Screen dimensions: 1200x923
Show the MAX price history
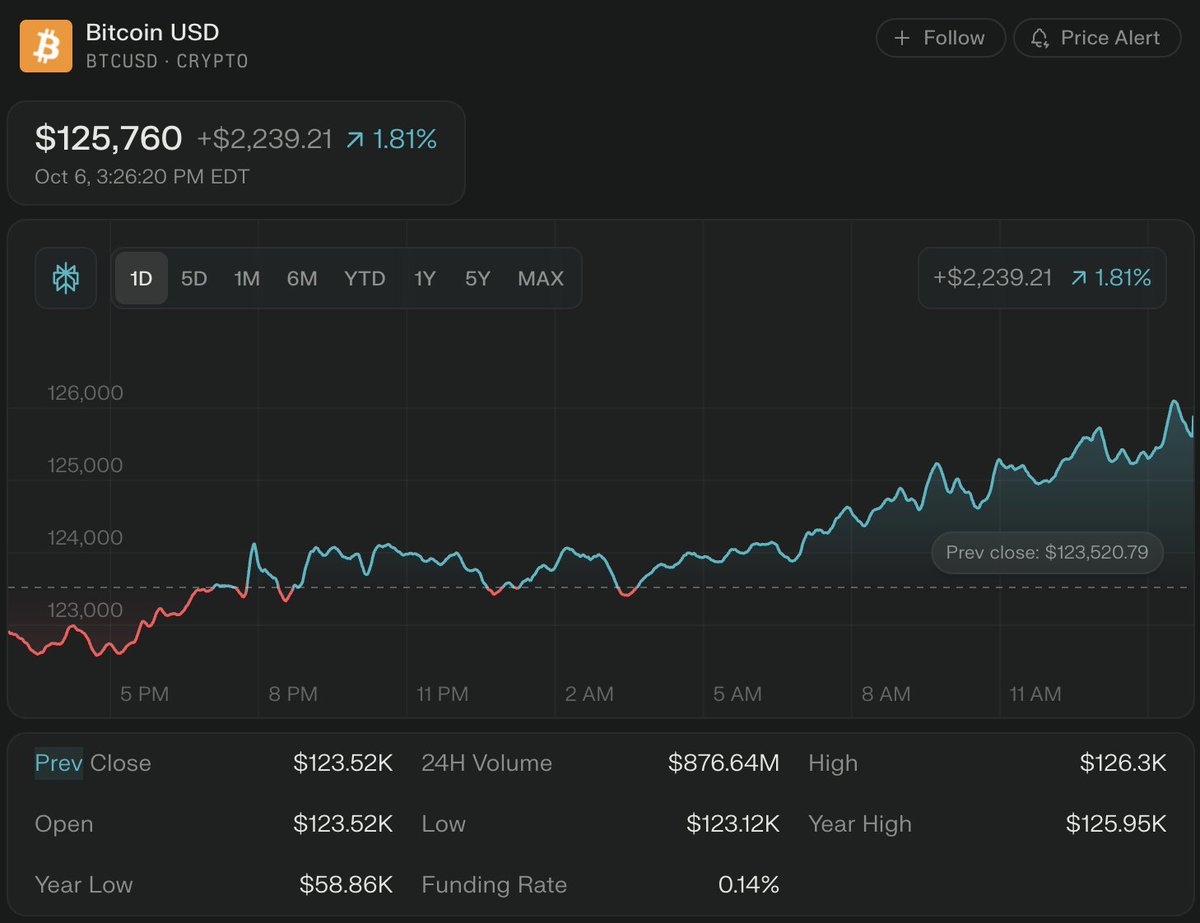point(541,278)
